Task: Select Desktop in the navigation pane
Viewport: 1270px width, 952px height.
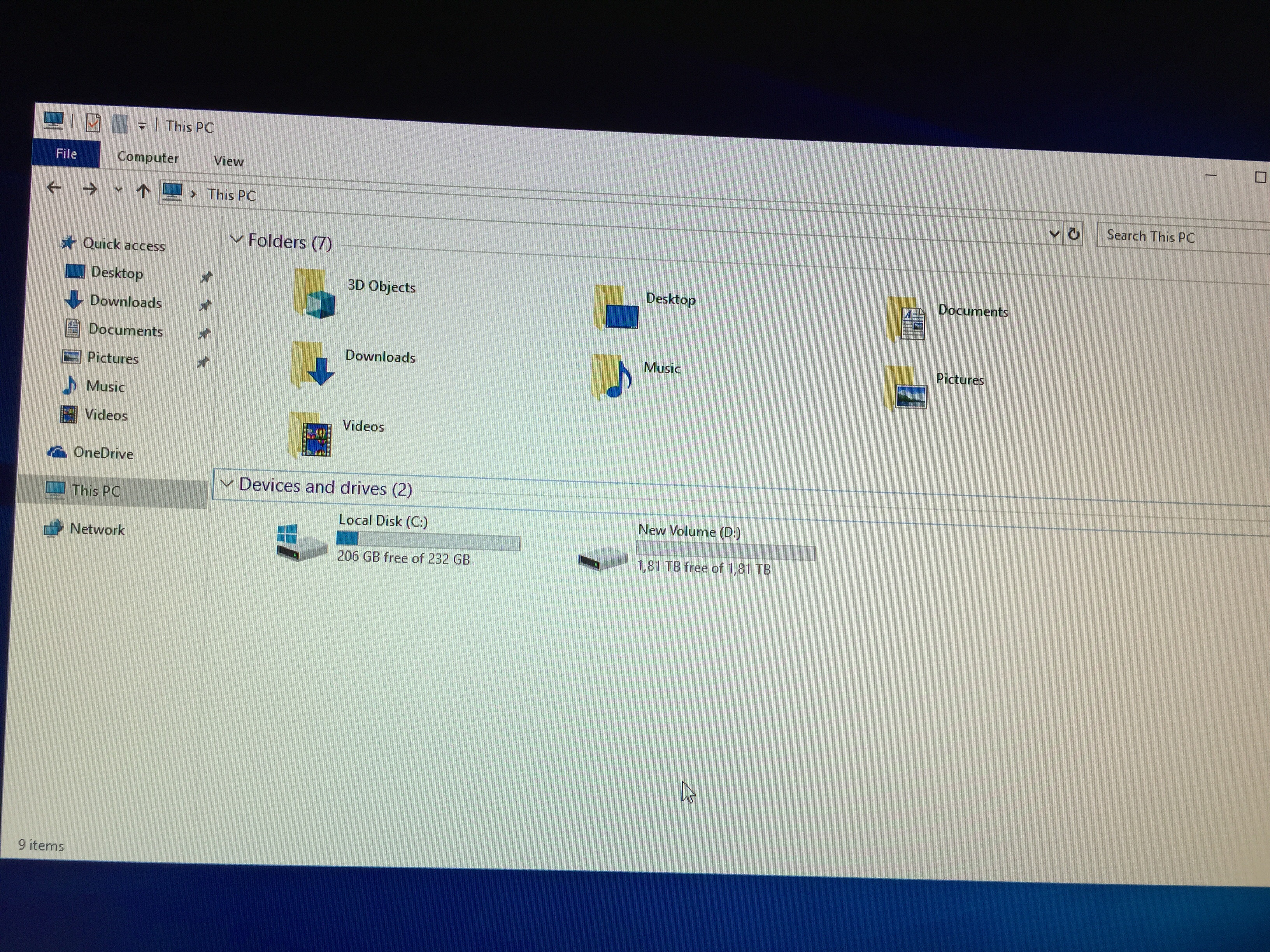Action: pos(105,272)
